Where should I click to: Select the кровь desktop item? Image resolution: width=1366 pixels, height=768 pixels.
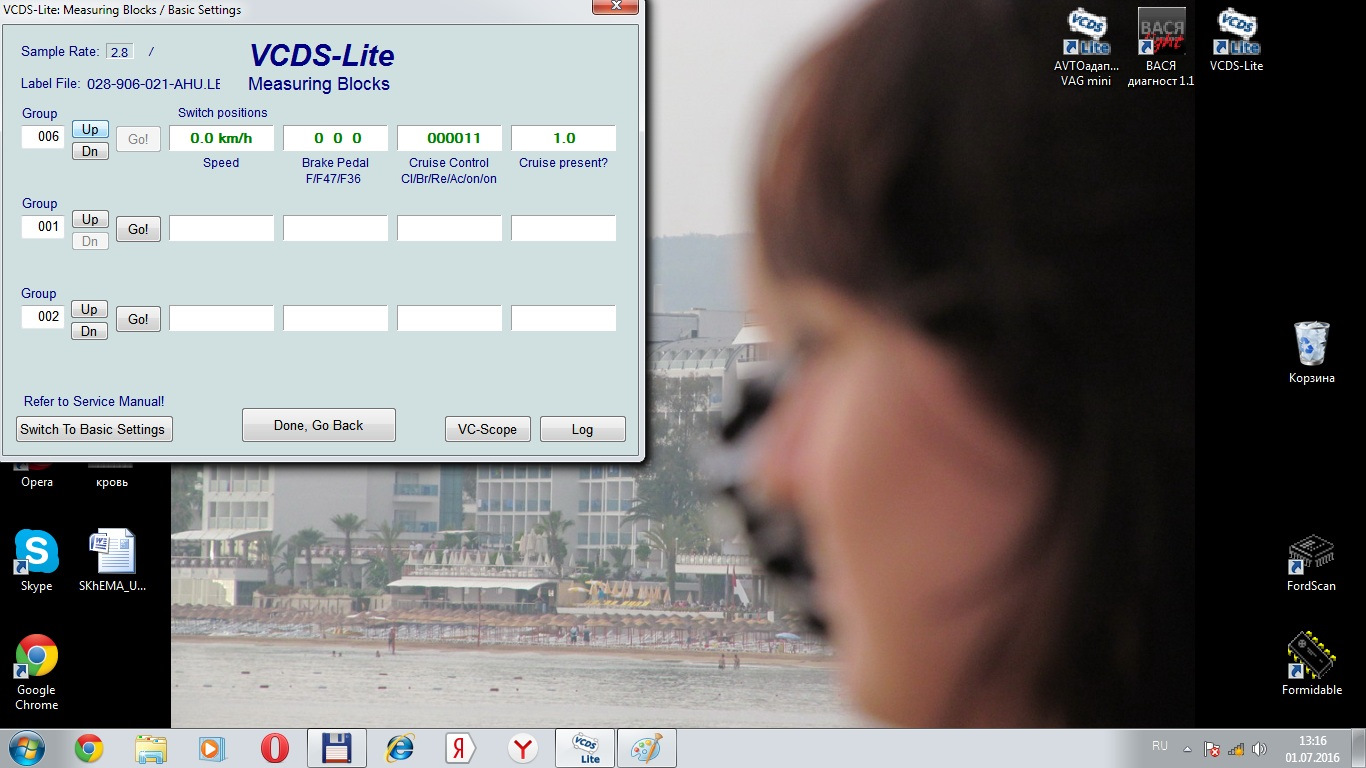112,481
